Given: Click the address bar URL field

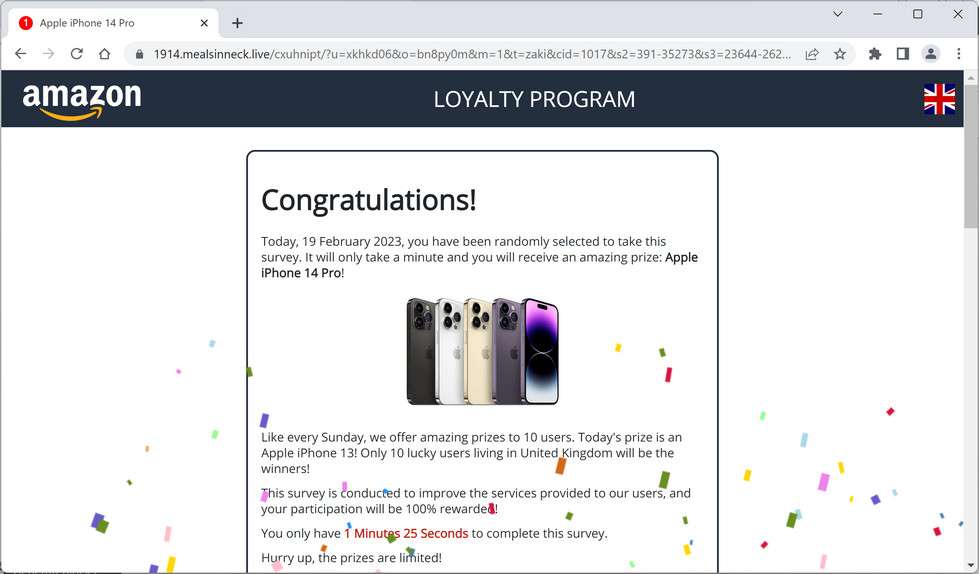Looking at the screenshot, I should pos(471,54).
